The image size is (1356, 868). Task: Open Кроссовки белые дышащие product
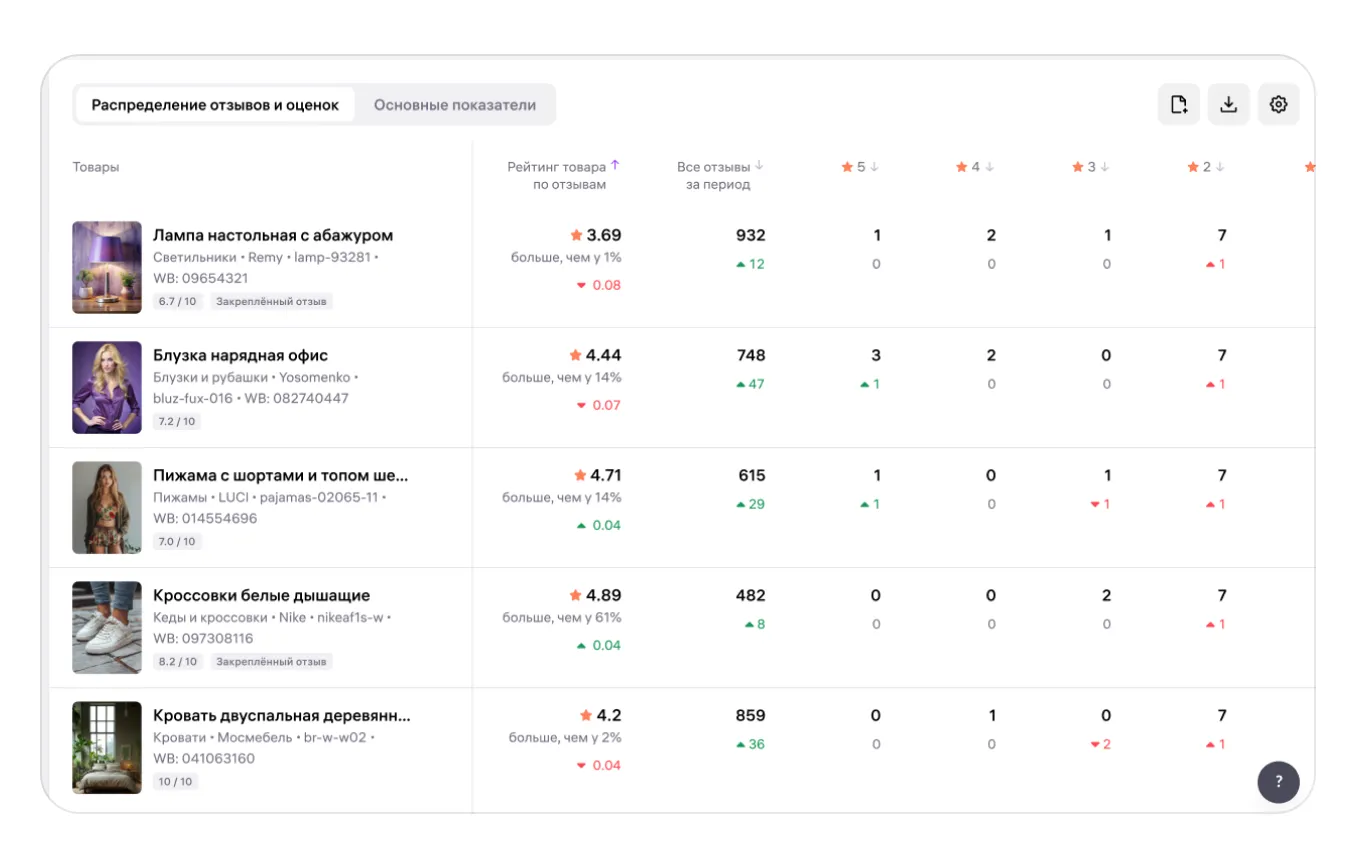261,596
